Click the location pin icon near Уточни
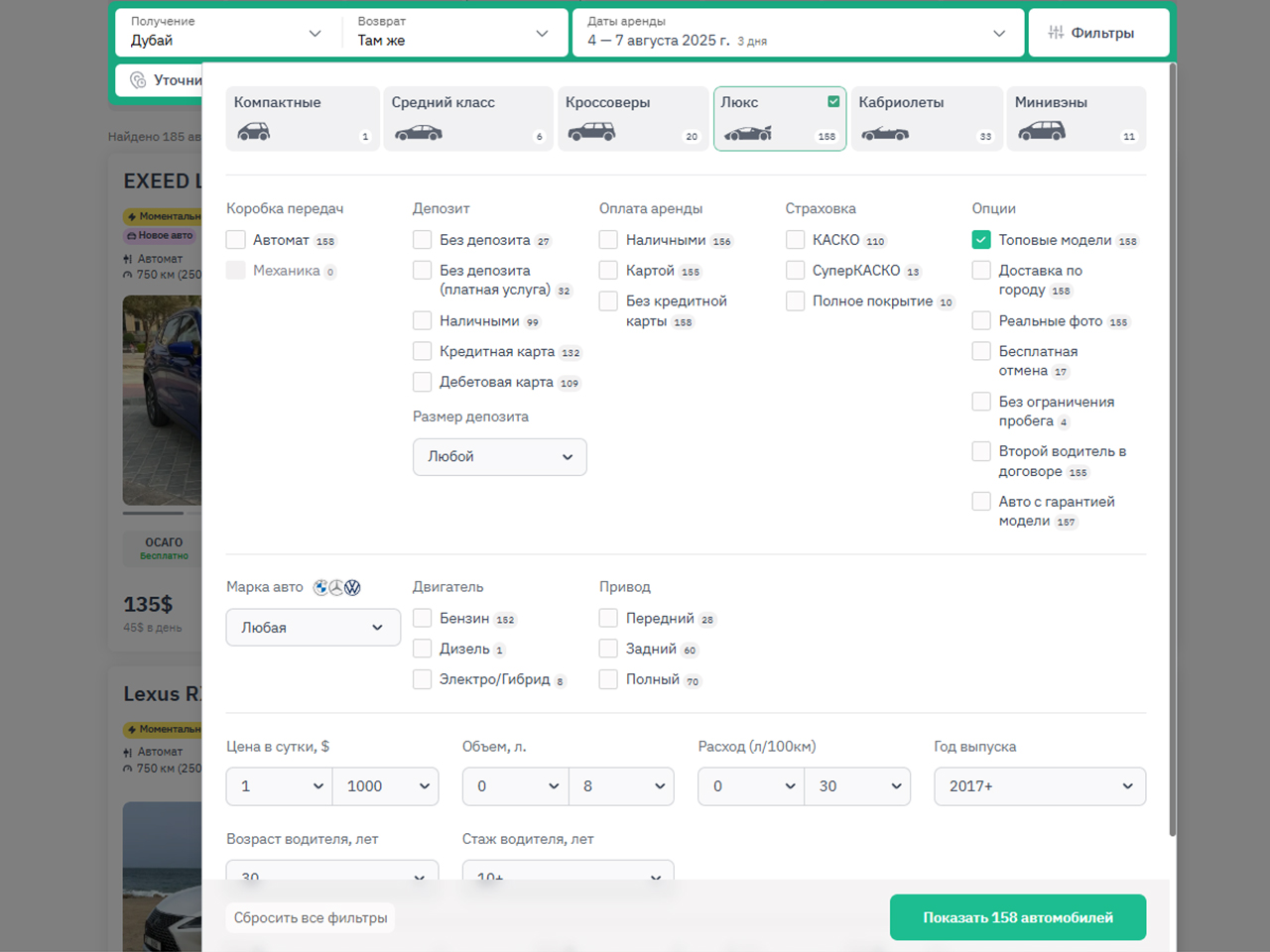The image size is (1270, 952). point(138,80)
